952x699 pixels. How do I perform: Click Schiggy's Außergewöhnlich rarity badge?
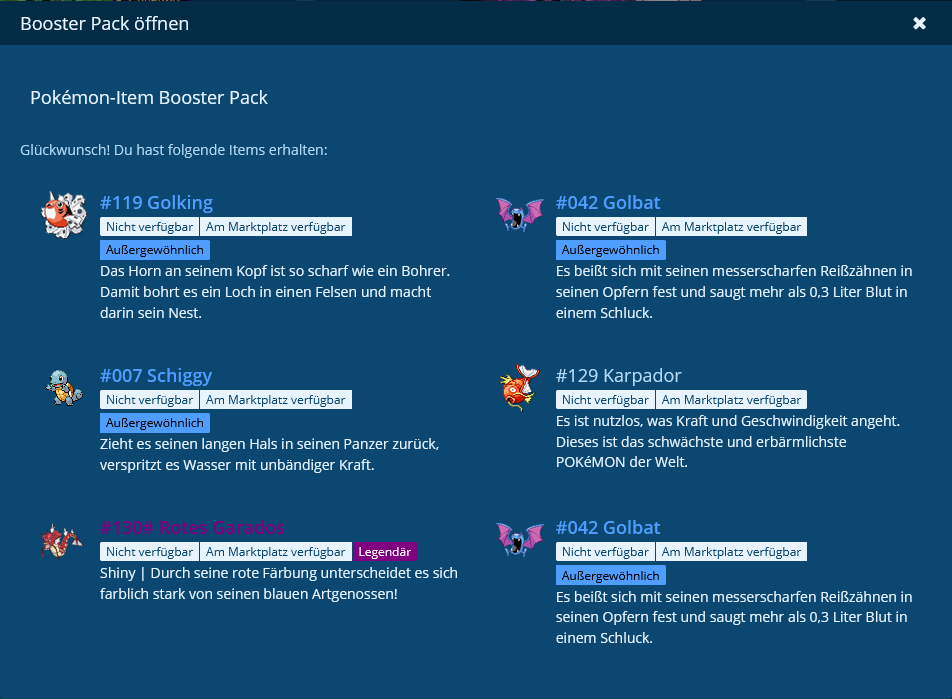point(154,423)
